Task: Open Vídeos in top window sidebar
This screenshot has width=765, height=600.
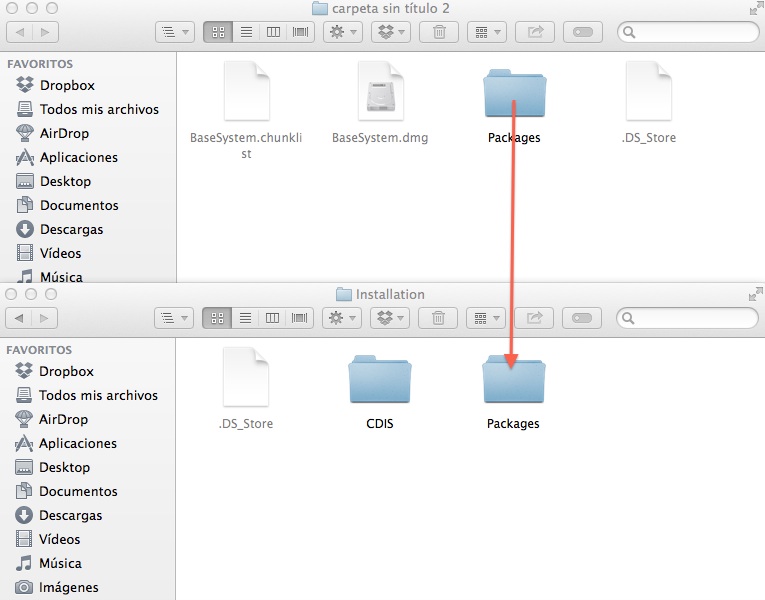Action: [48, 253]
